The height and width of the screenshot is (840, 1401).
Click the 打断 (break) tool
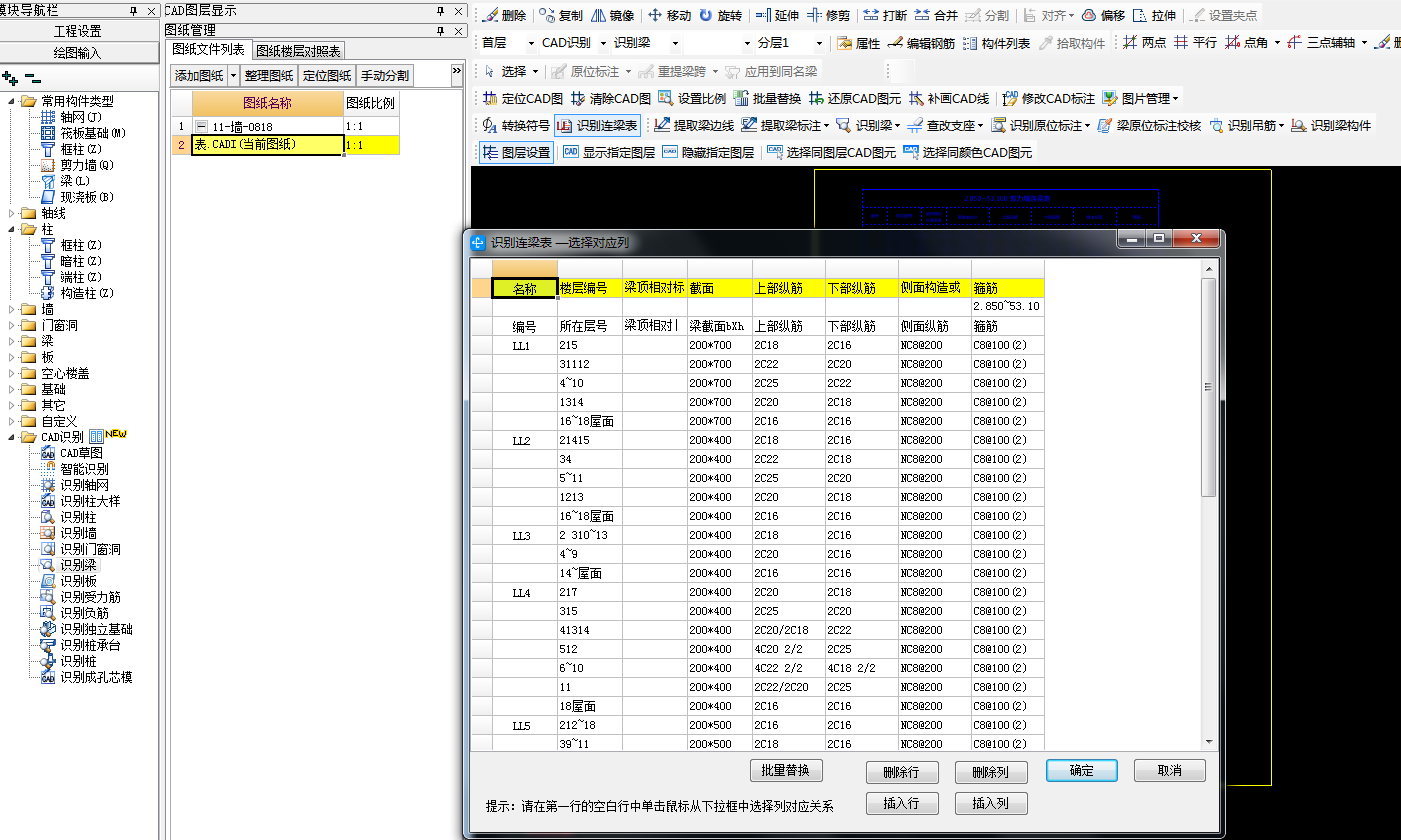(x=886, y=16)
